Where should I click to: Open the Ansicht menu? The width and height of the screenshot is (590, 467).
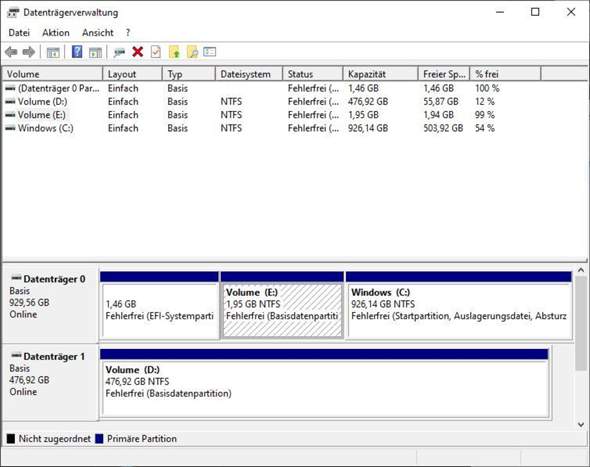tap(98, 33)
